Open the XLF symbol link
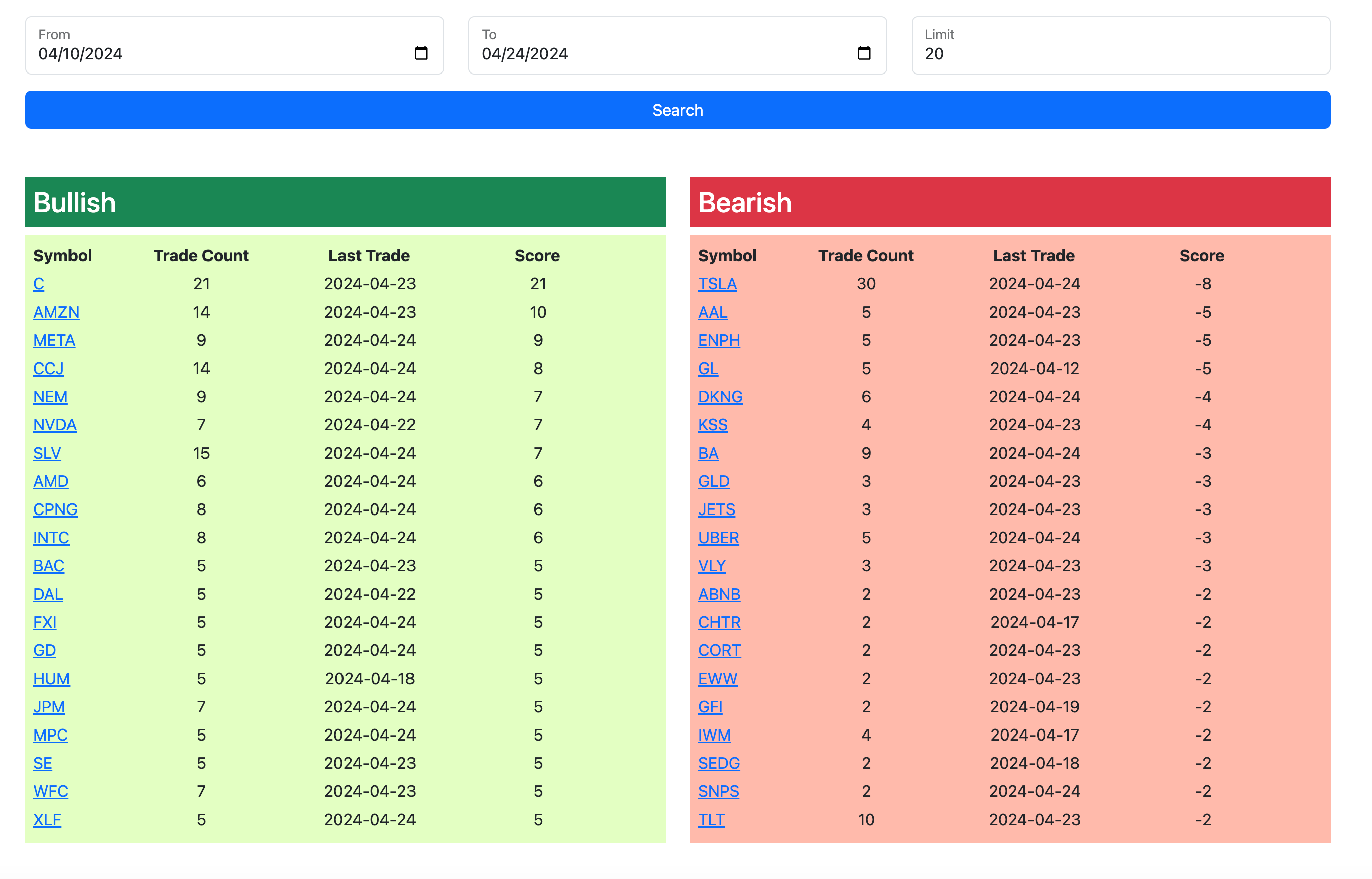 [47, 820]
